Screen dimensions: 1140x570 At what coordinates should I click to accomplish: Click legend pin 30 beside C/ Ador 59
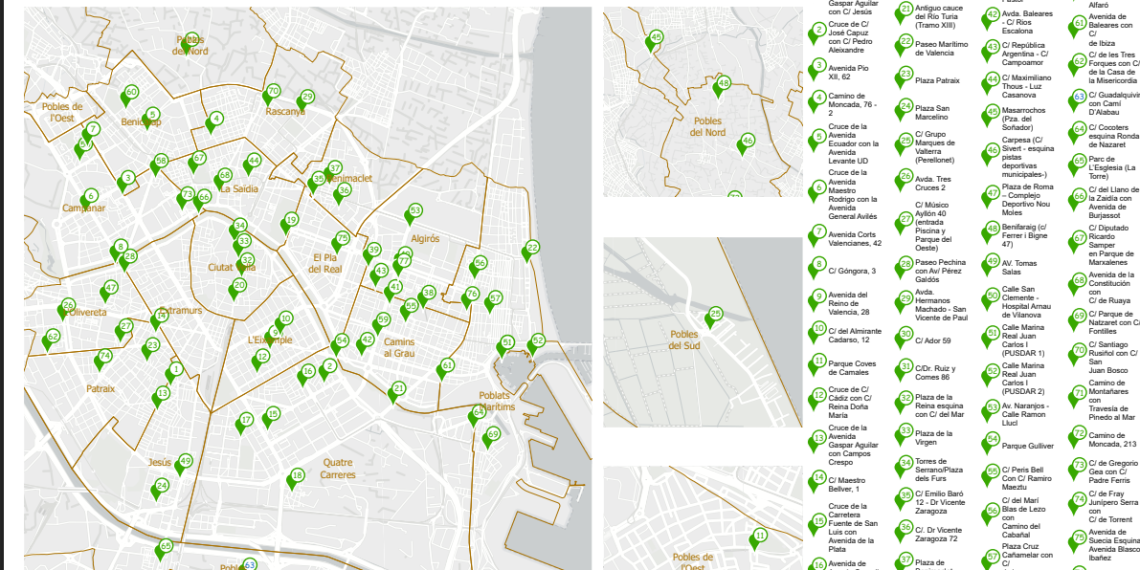(x=904, y=337)
